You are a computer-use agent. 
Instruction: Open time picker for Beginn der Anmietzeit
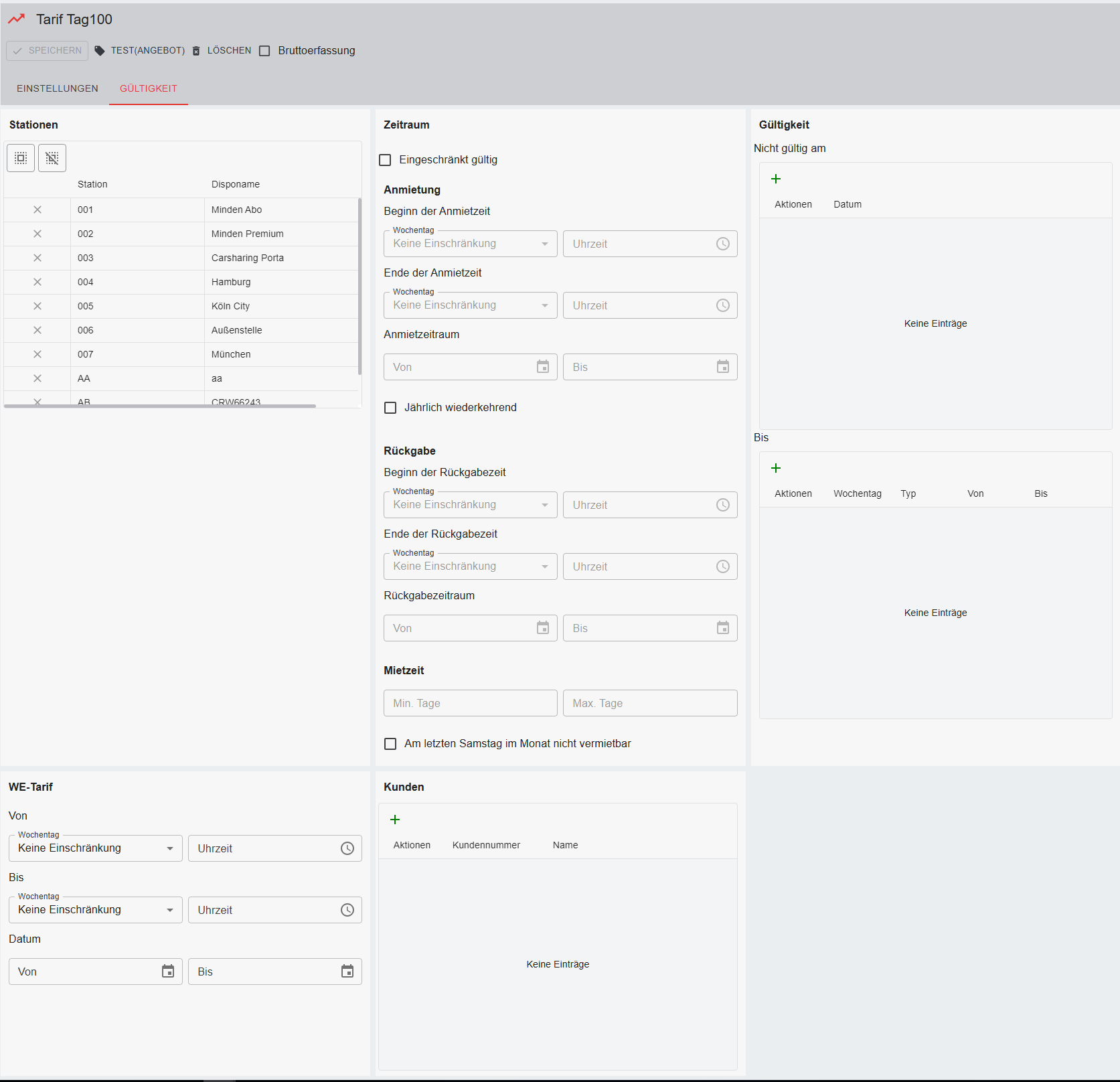click(722, 244)
